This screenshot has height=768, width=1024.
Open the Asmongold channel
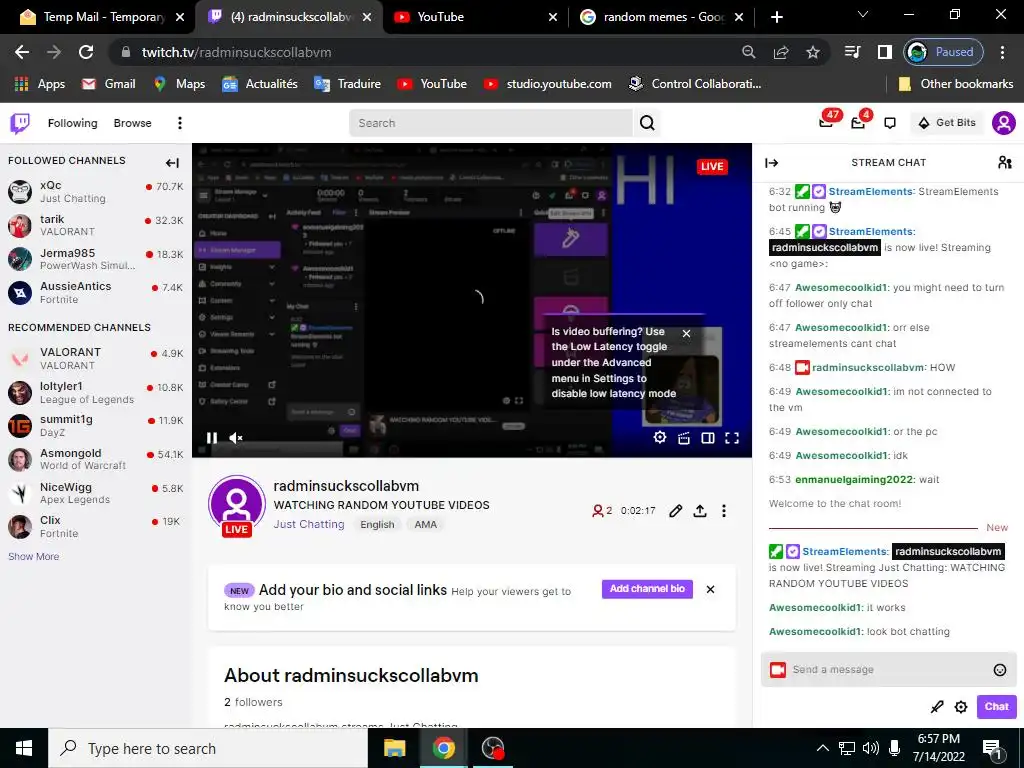(x=95, y=459)
